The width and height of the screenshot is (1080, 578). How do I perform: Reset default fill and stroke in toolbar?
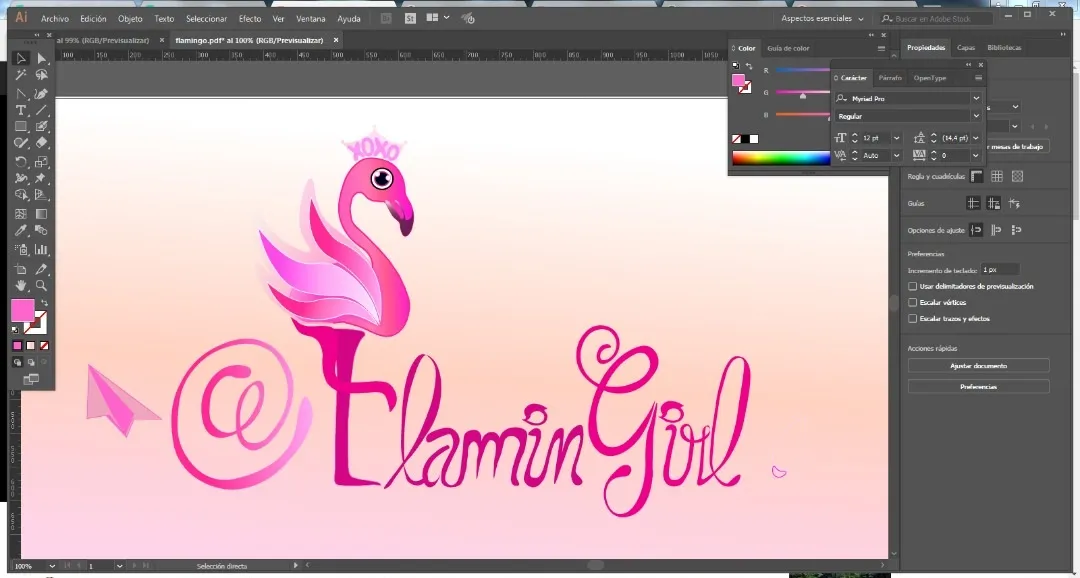point(15,330)
